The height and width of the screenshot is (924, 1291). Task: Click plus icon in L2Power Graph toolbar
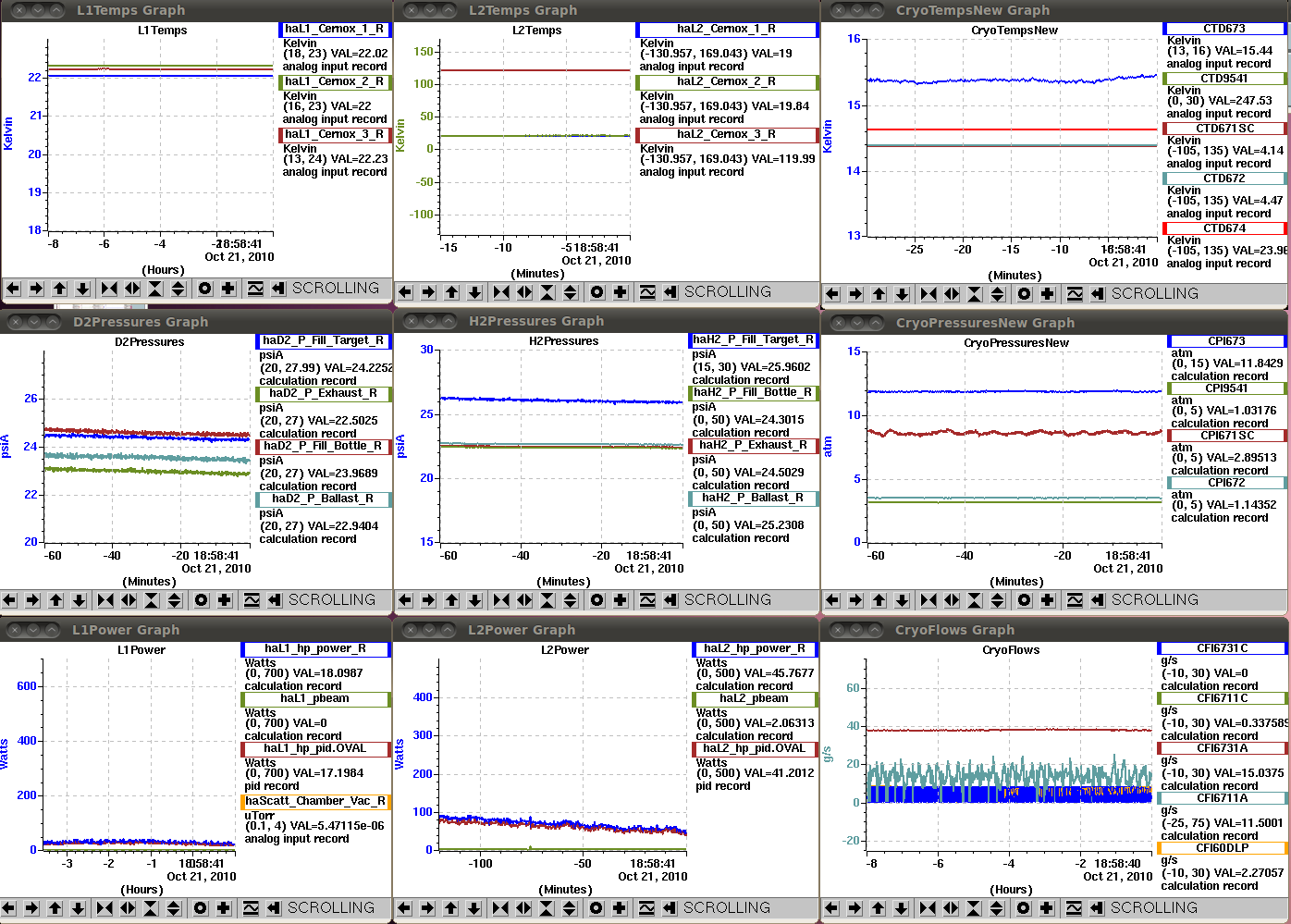619,908
